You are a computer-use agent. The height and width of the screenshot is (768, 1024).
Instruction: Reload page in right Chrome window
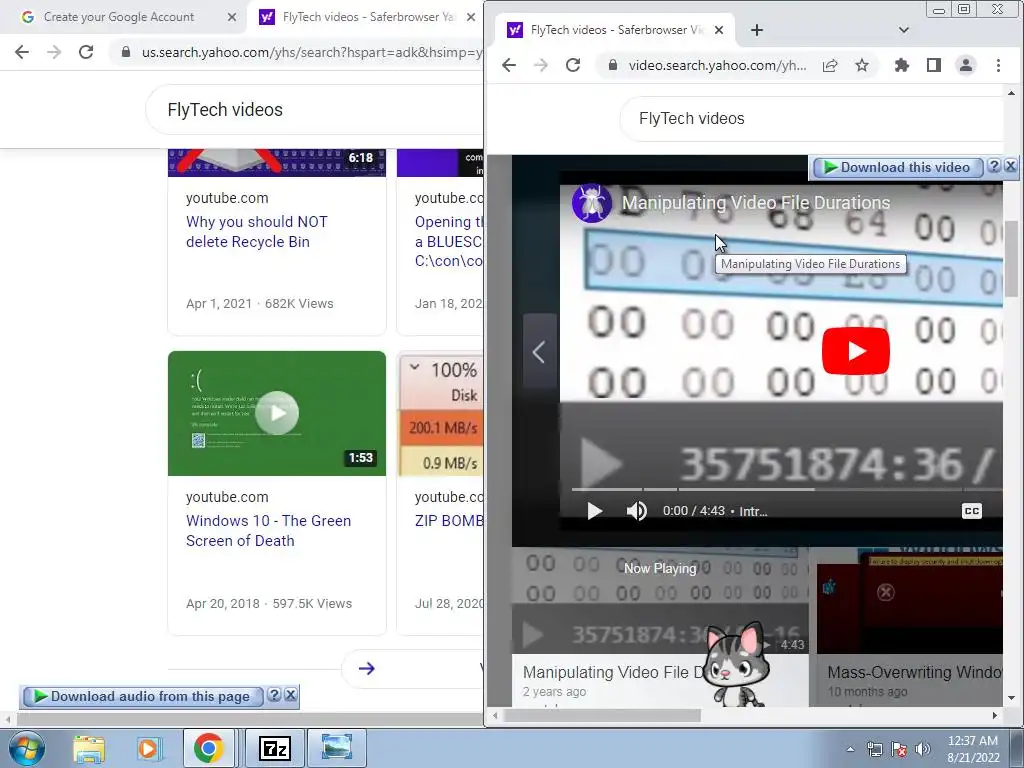tap(573, 65)
